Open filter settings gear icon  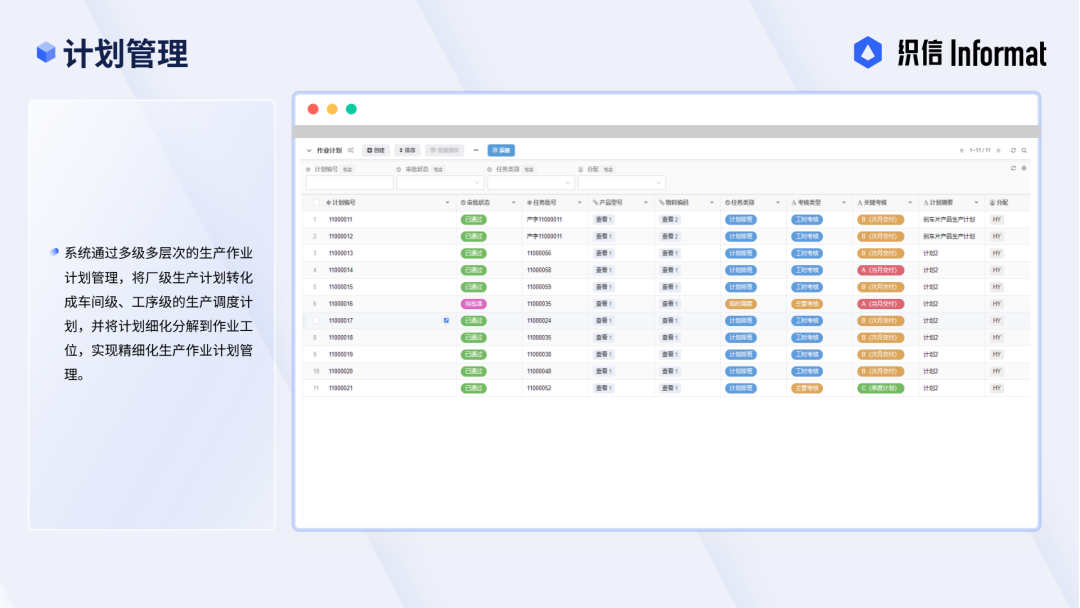point(1024,168)
